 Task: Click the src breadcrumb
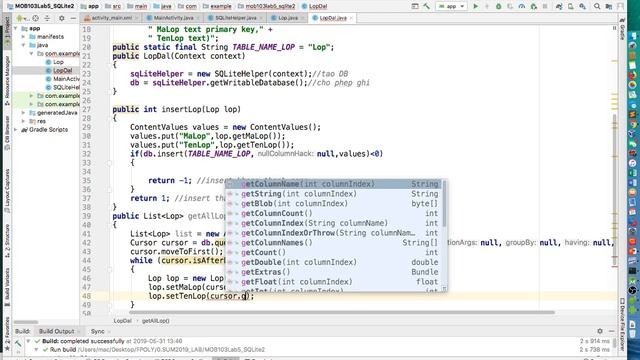113,6
